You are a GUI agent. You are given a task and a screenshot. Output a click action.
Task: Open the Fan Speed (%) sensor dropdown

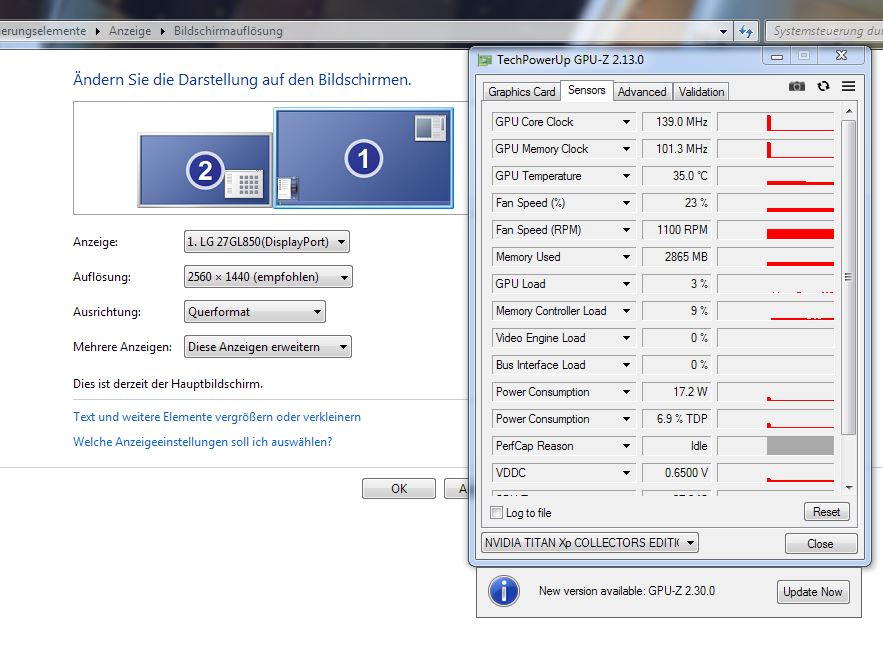click(626, 203)
